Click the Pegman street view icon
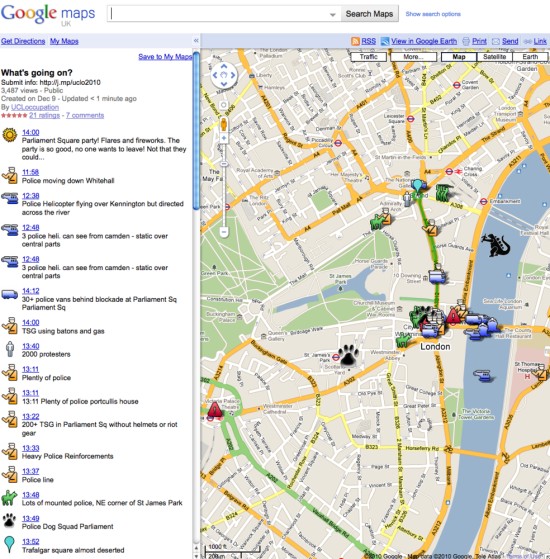Image resolution: width=550 pixels, height=559 pixels. point(223,124)
